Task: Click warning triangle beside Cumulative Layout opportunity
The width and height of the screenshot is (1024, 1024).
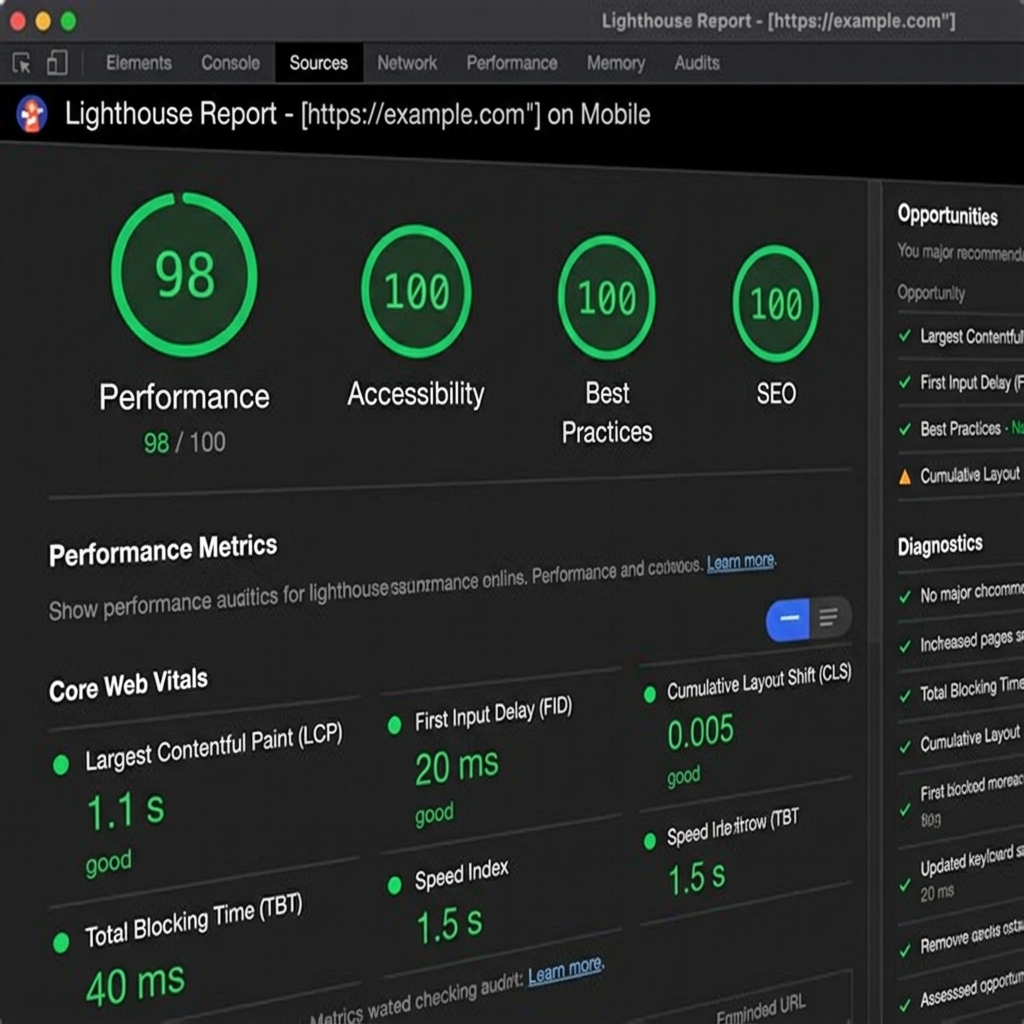Action: 904,477
